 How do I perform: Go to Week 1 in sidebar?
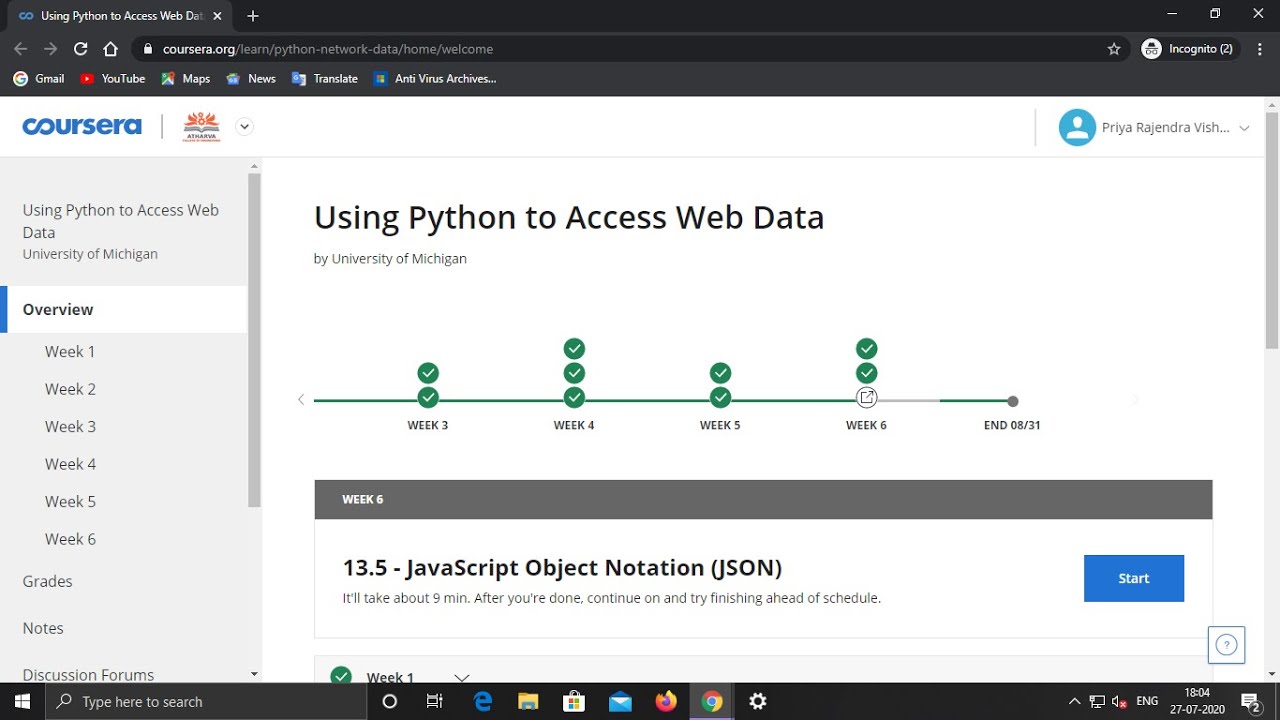tap(70, 351)
